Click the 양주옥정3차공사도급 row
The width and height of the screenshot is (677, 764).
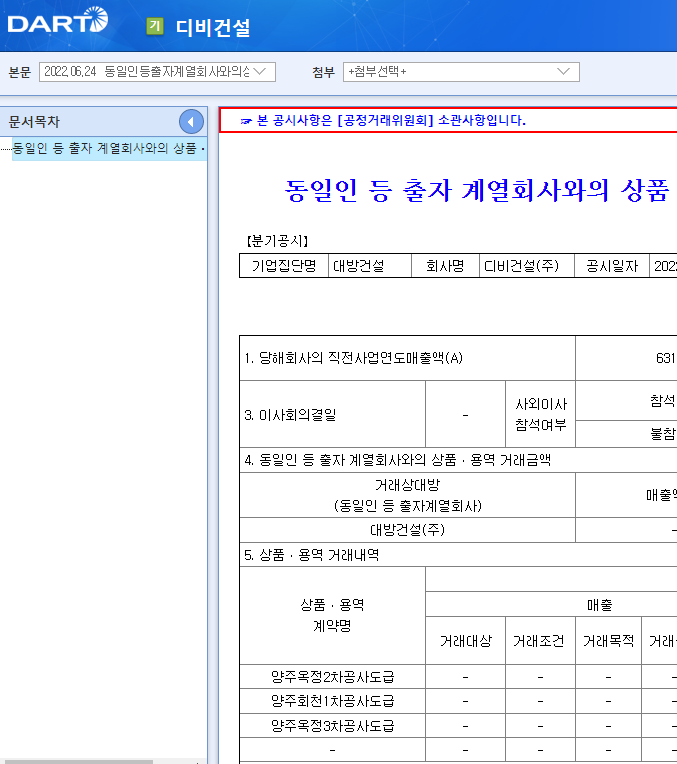click(x=332, y=726)
